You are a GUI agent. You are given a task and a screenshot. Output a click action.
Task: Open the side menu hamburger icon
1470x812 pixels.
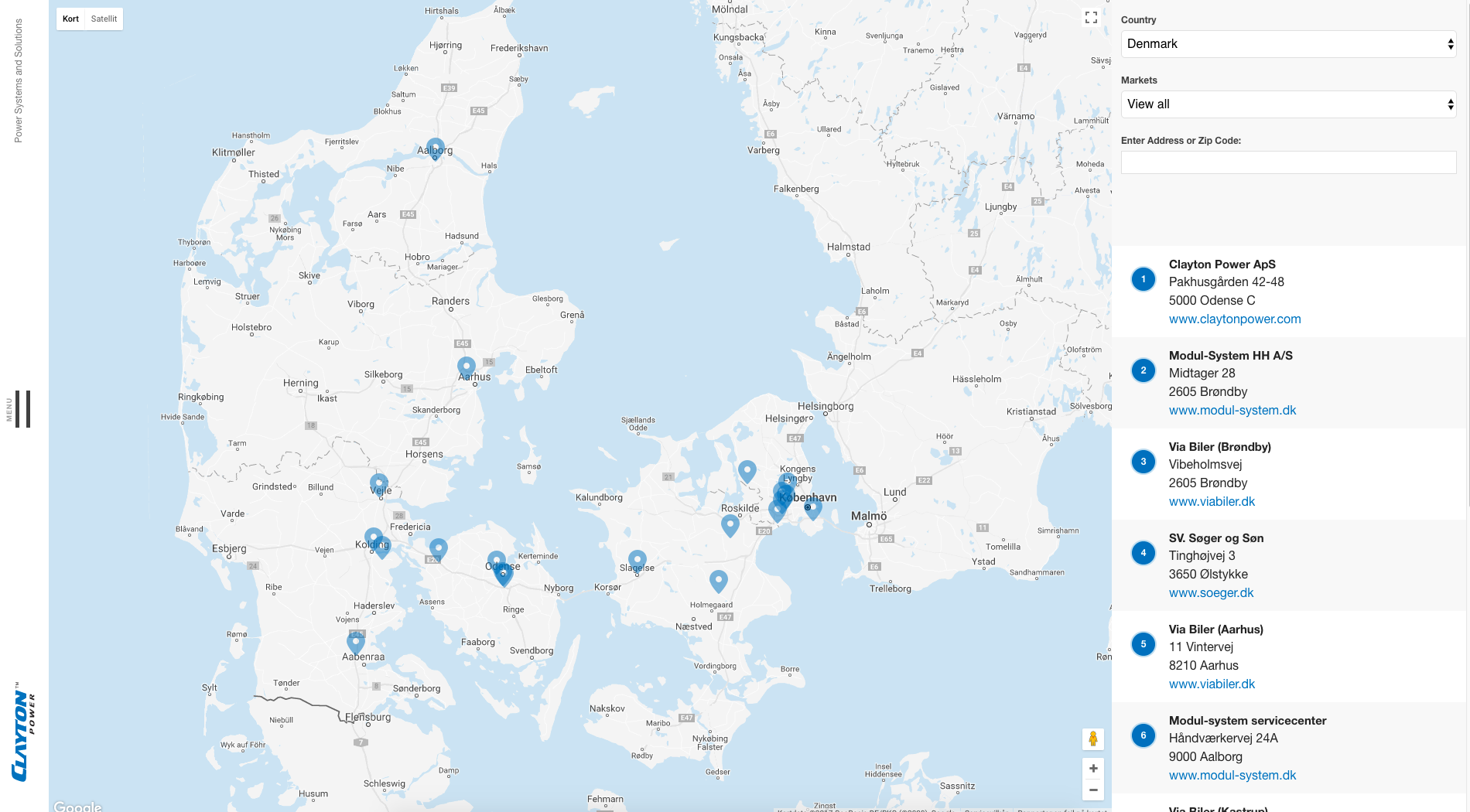tap(22, 408)
